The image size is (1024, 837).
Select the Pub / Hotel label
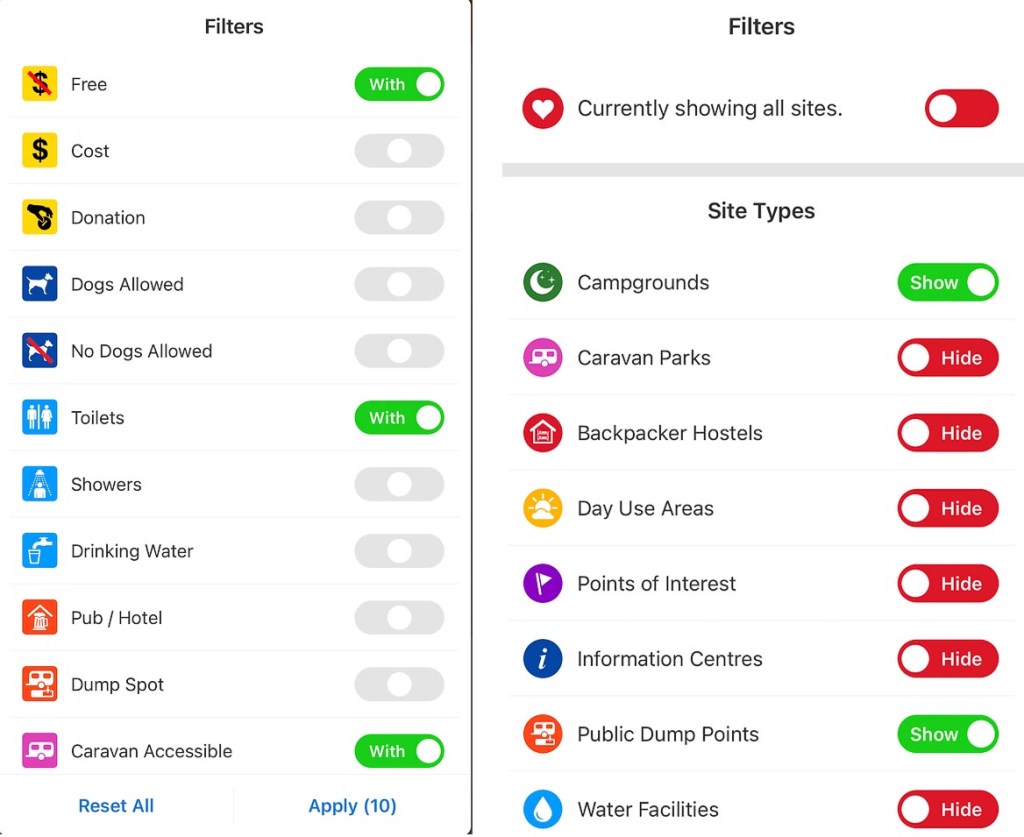[x=116, y=618]
